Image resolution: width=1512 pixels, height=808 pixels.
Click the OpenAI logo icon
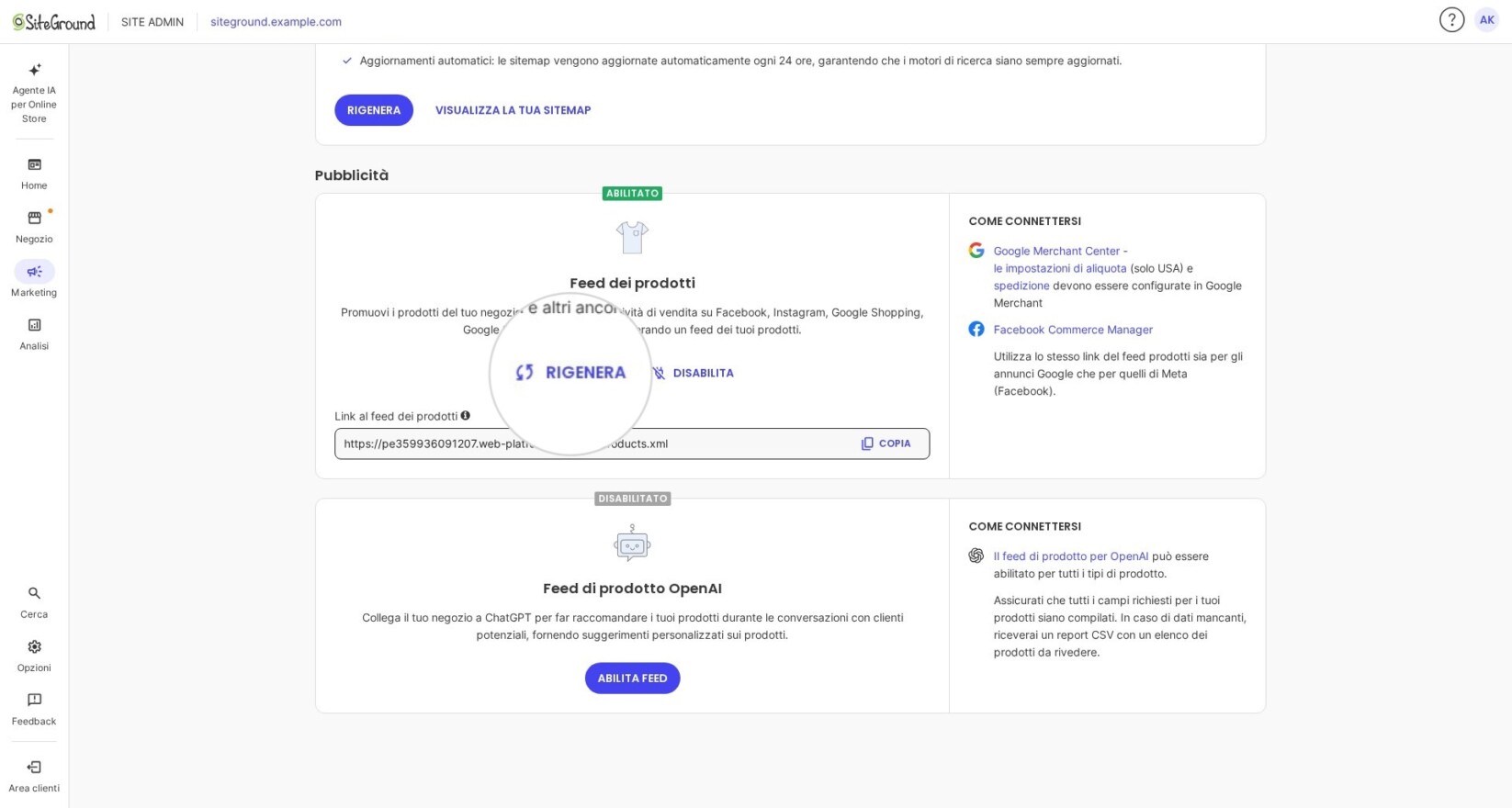[976, 556]
